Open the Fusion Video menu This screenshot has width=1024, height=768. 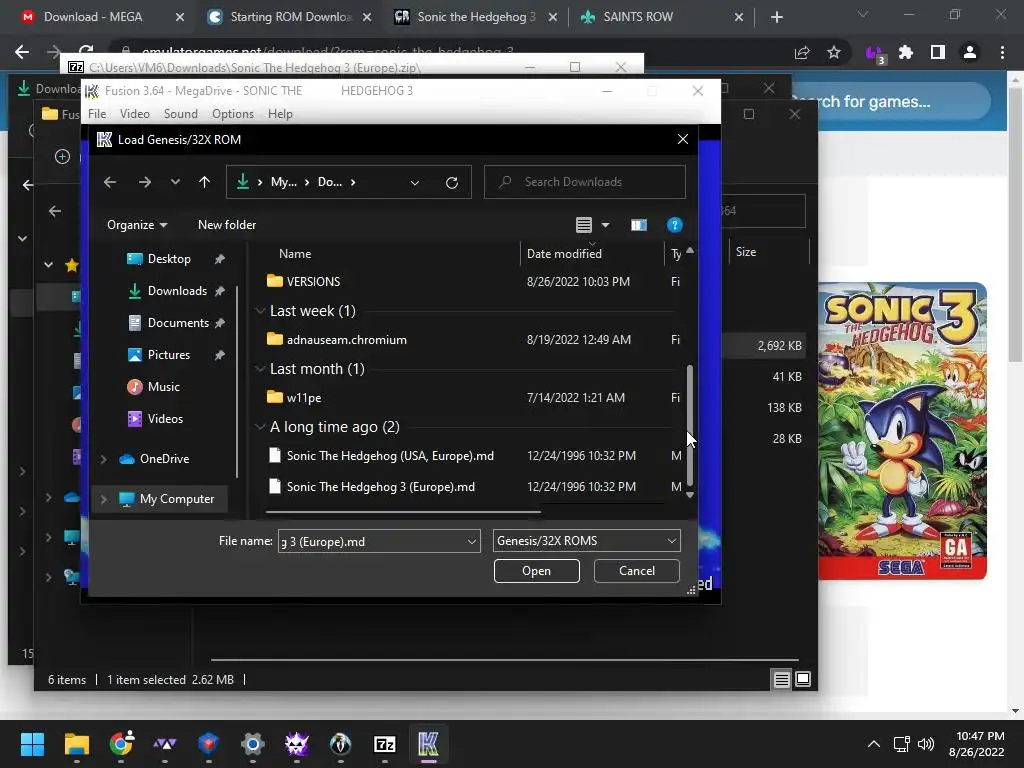click(x=135, y=114)
